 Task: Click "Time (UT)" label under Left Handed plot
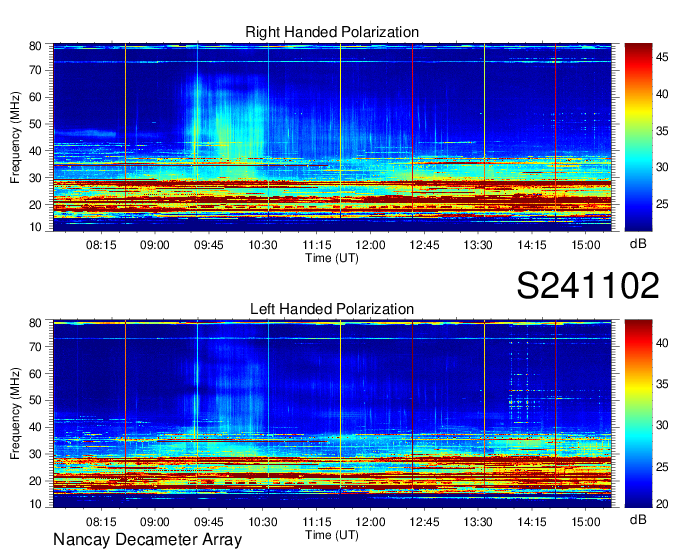(332, 535)
